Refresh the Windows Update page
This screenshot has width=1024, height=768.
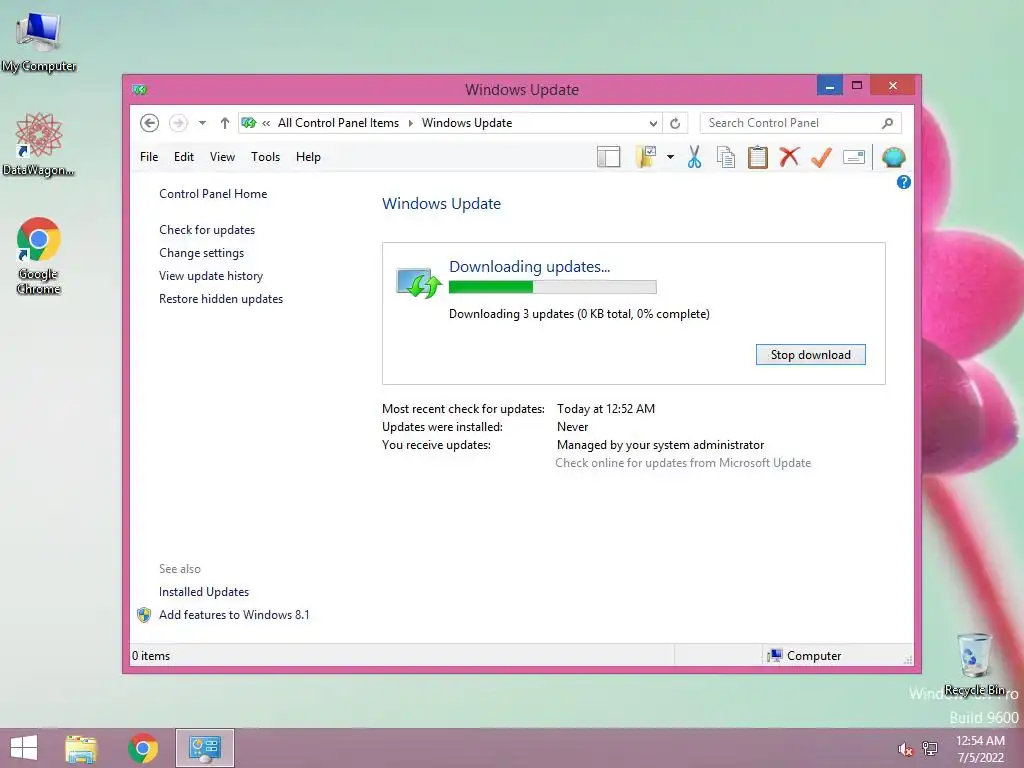click(x=675, y=123)
